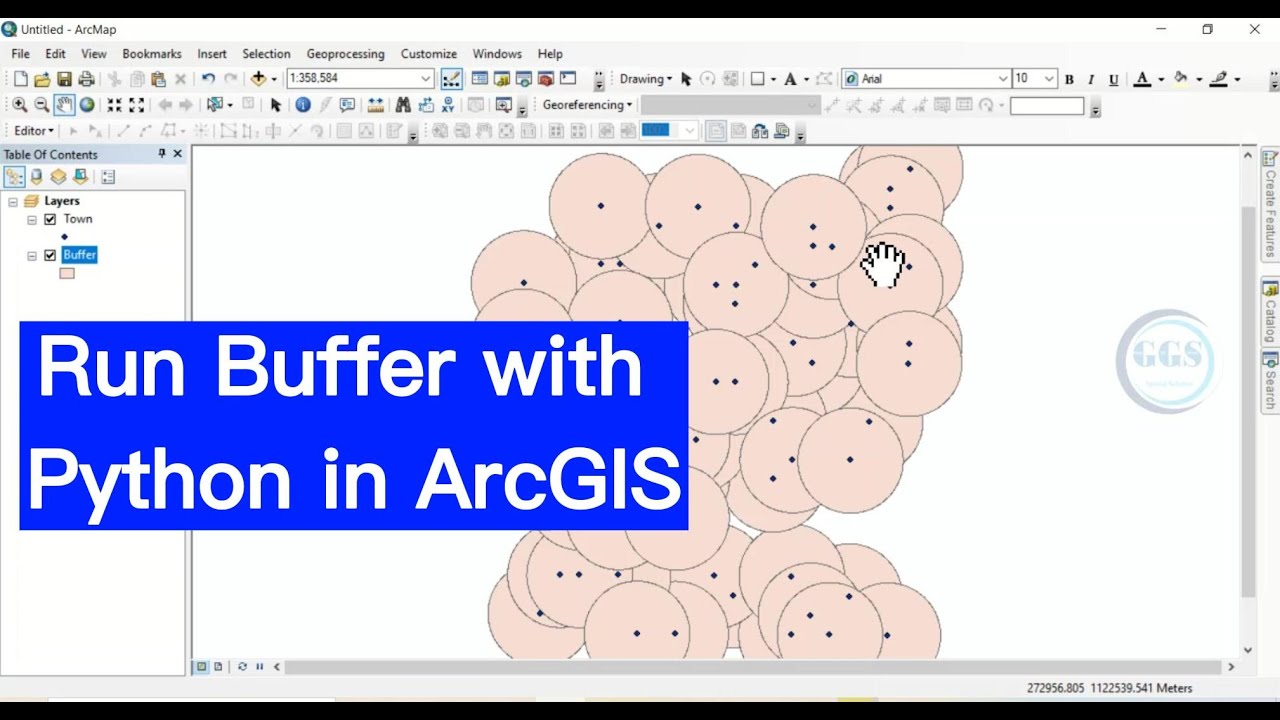This screenshot has width=1280, height=720.
Task: Undo the last action
Action: [208, 79]
